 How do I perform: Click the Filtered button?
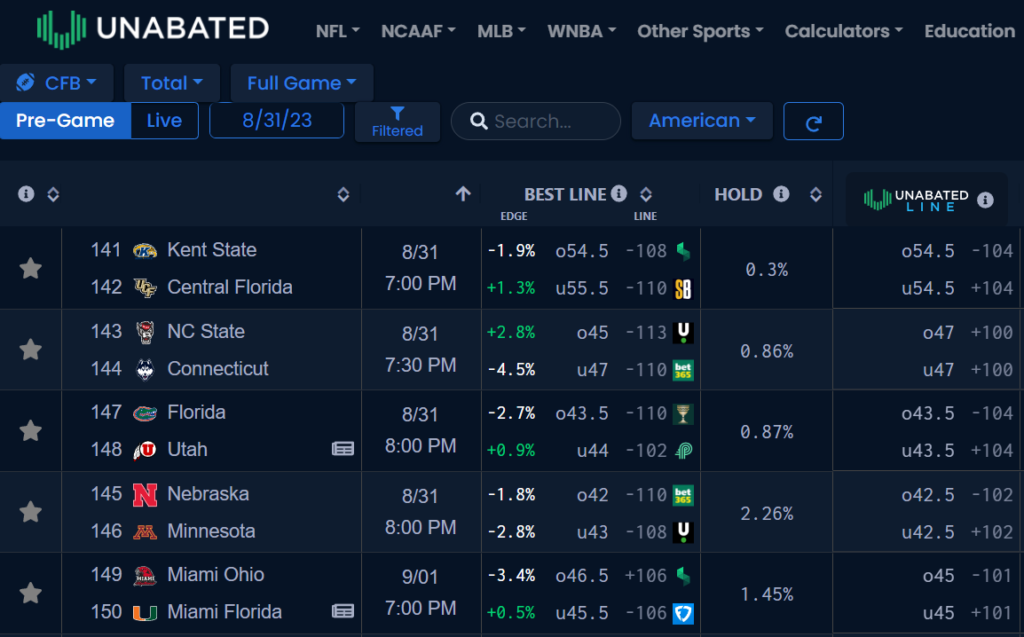coord(397,121)
